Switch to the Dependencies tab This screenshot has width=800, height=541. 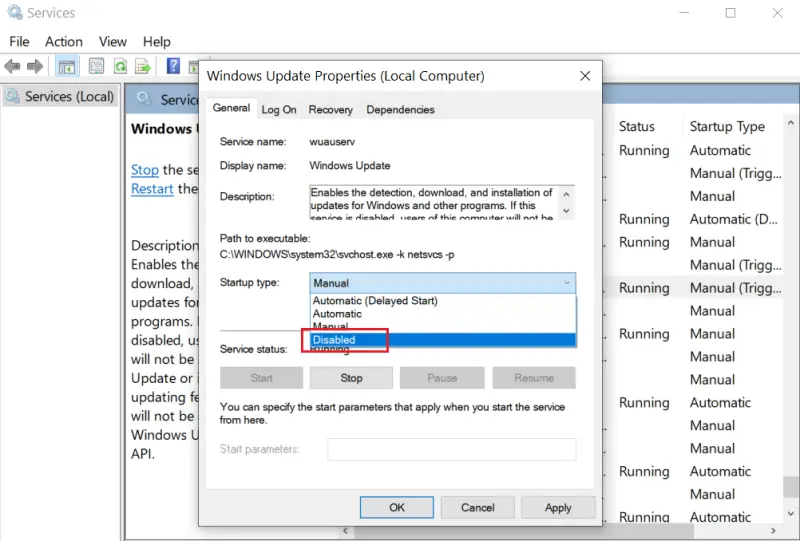click(401, 110)
